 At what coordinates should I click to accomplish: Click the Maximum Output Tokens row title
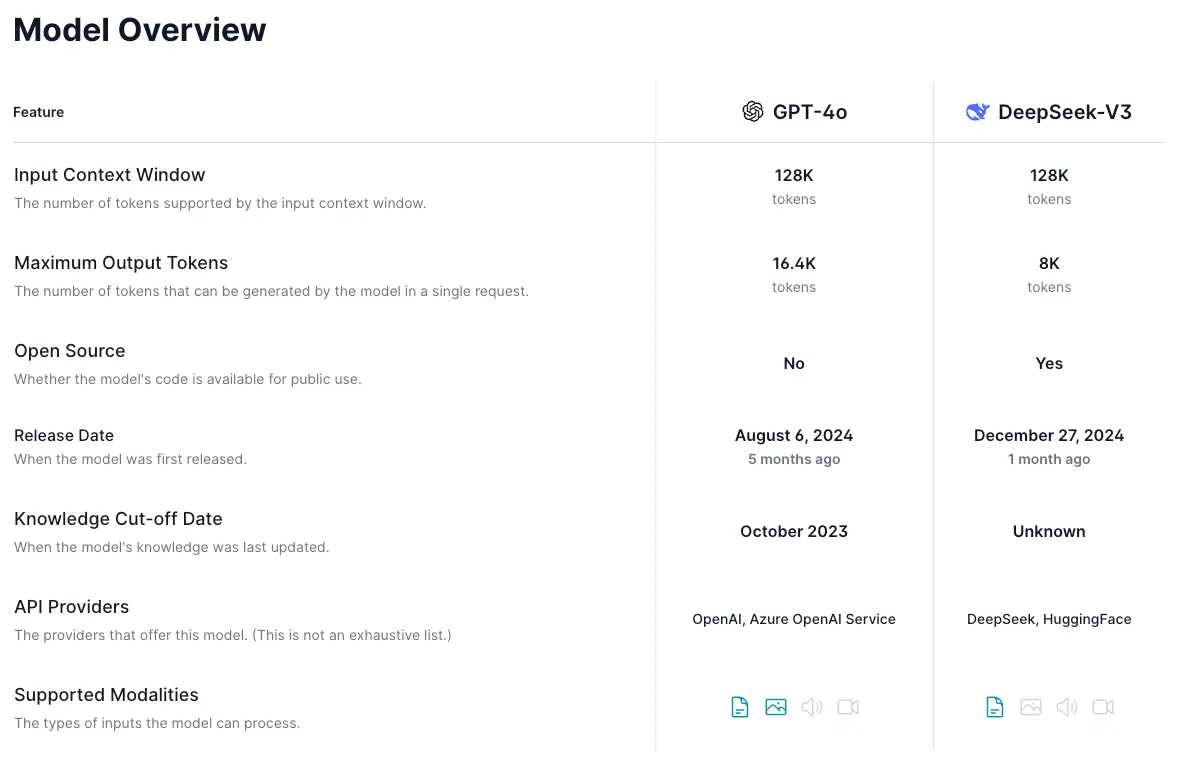click(x=121, y=262)
